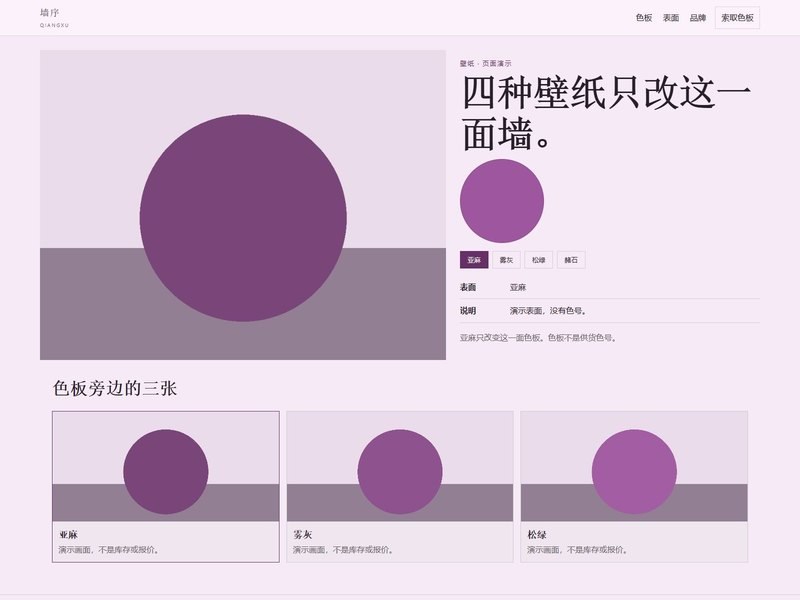Open the 品牌 nav link
800x600 pixels.
click(697, 18)
